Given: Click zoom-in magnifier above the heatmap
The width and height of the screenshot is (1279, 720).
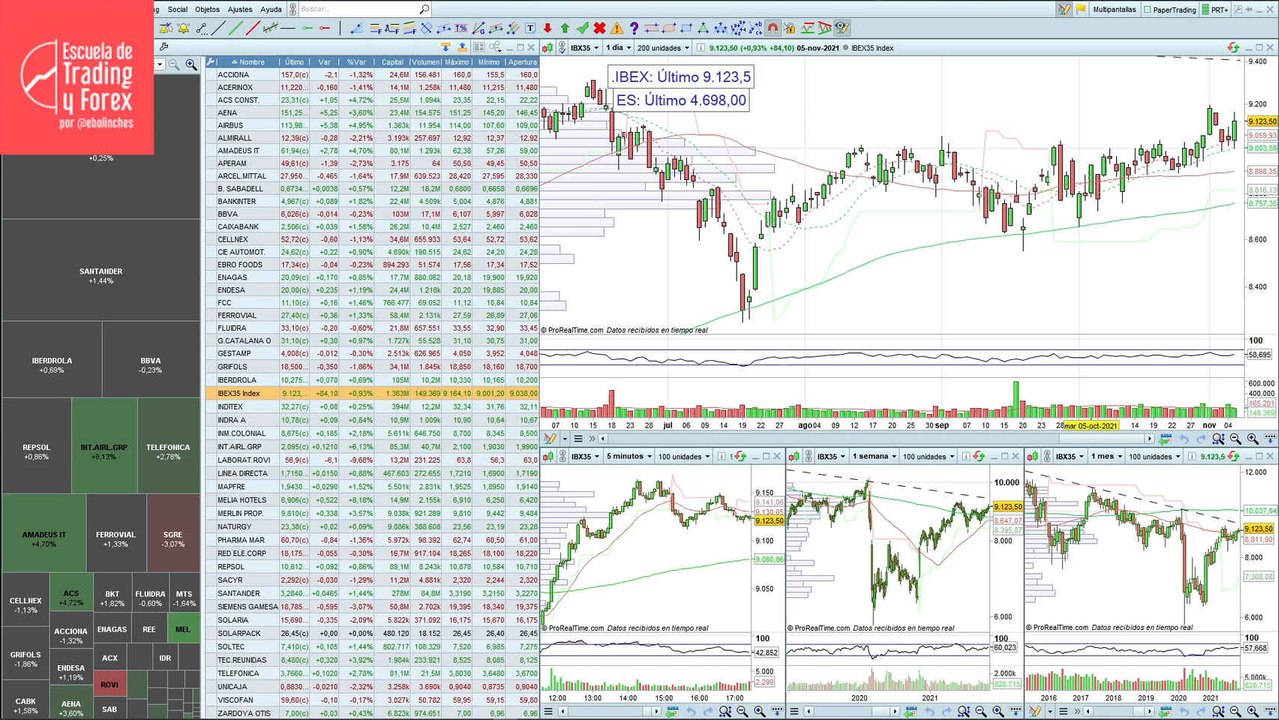Looking at the screenshot, I should [191, 64].
